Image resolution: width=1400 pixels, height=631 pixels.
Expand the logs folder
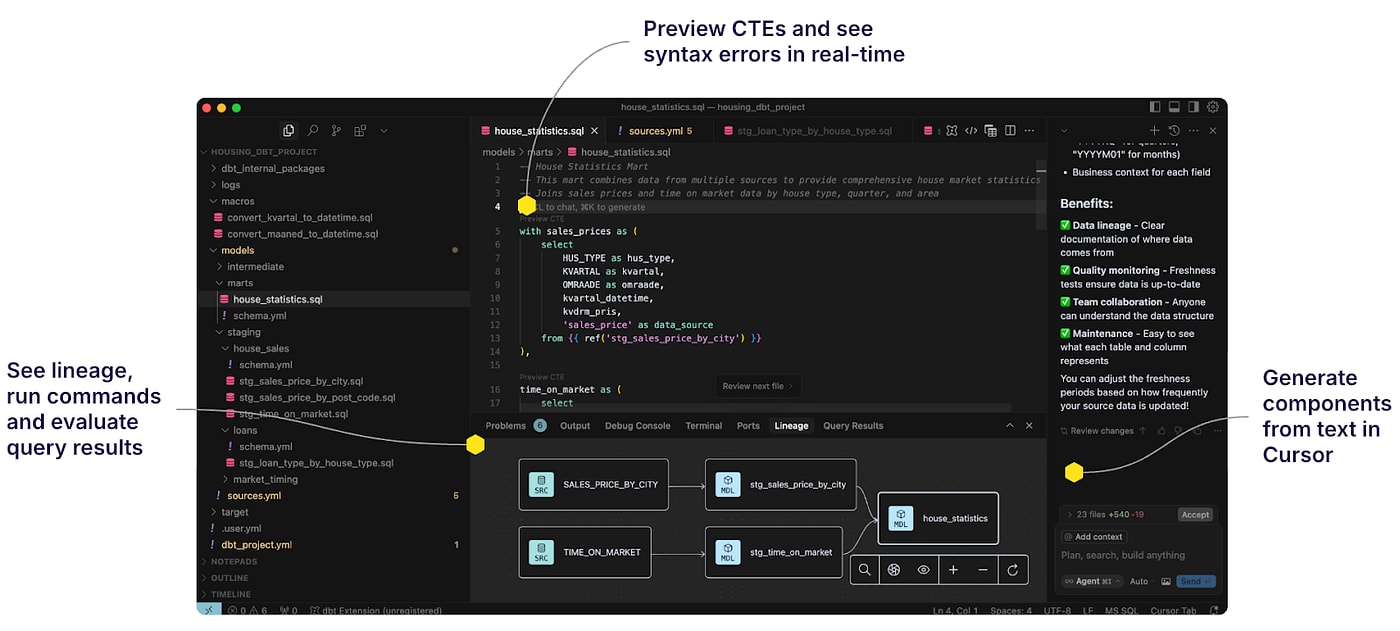point(231,185)
